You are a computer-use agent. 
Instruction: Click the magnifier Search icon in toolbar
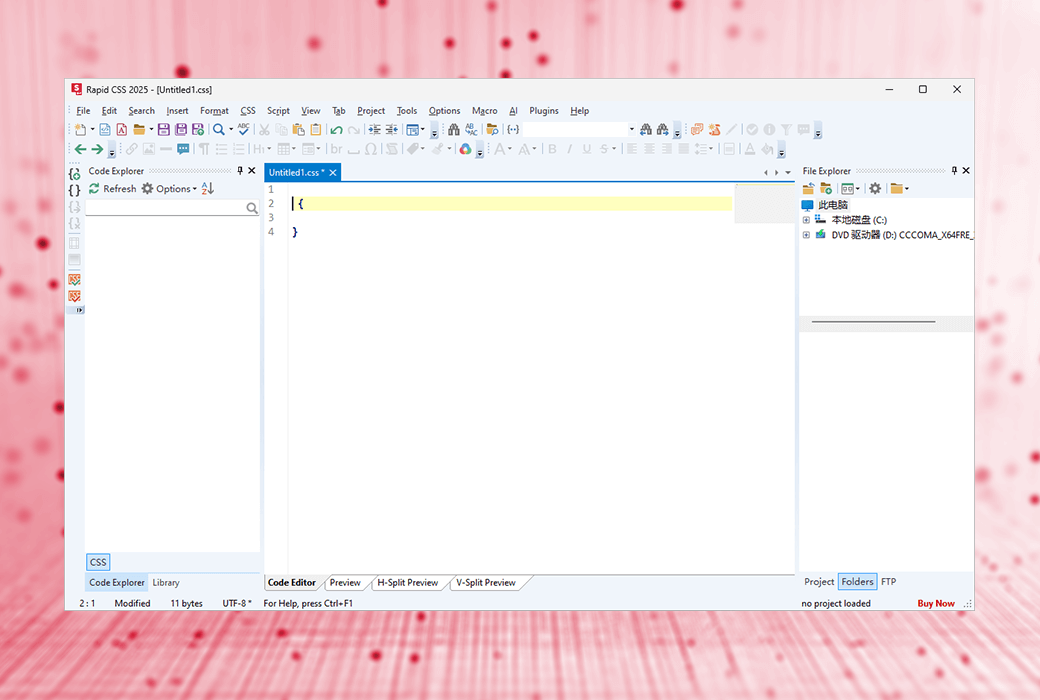point(218,129)
